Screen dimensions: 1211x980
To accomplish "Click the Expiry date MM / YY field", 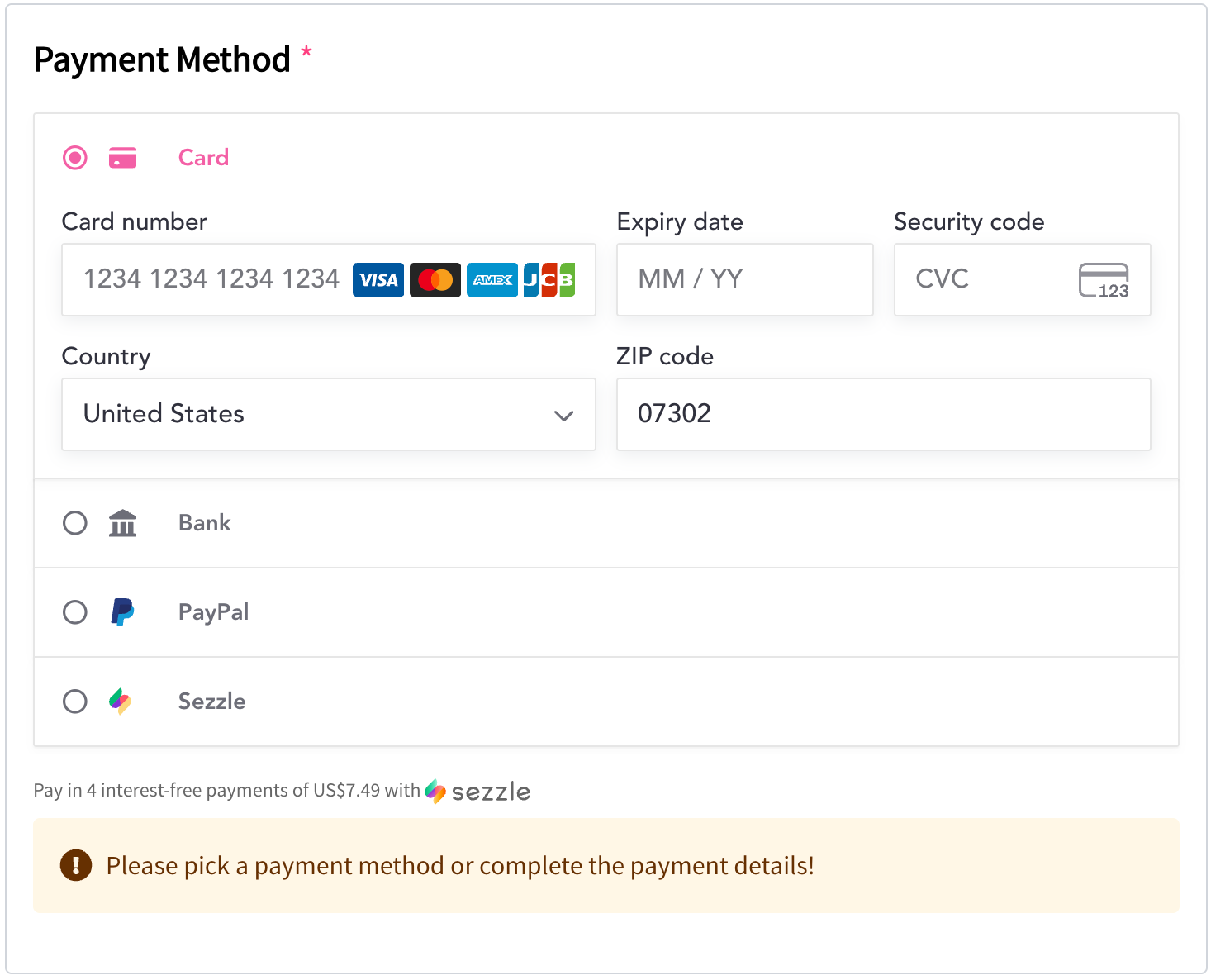I will (x=743, y=279).
